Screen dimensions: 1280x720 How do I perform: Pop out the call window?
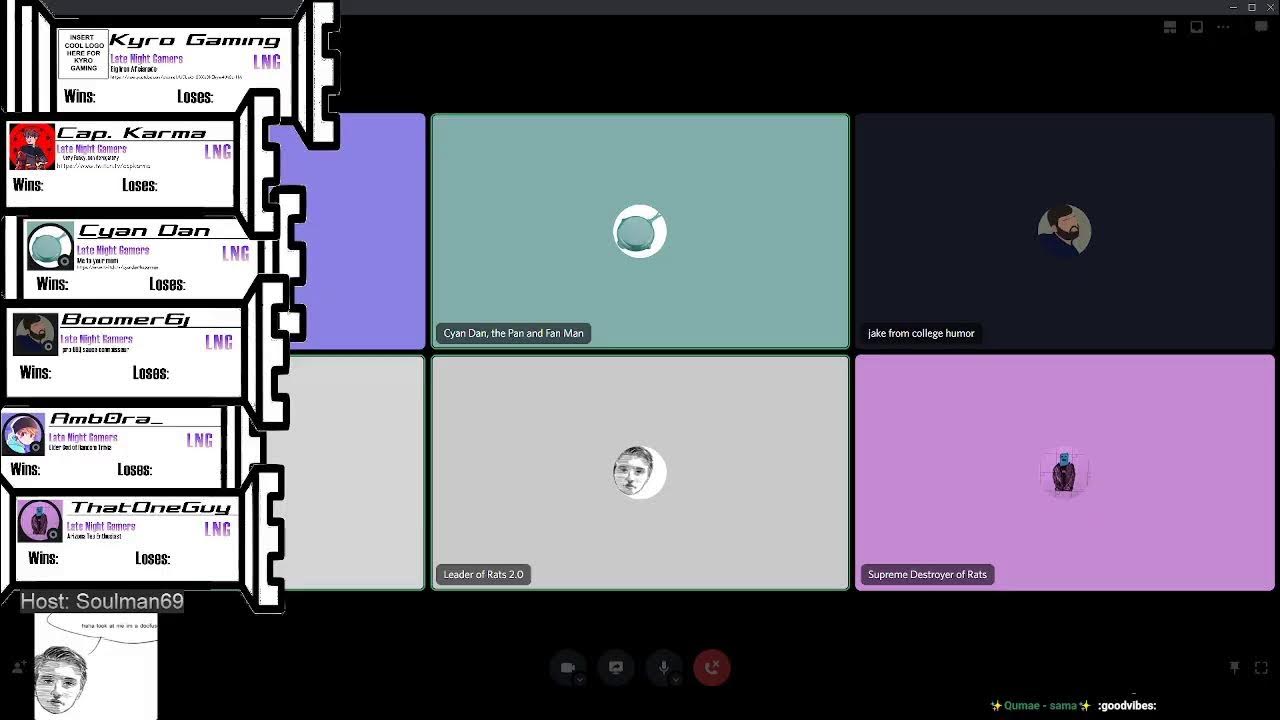(x=1196, y=27)
